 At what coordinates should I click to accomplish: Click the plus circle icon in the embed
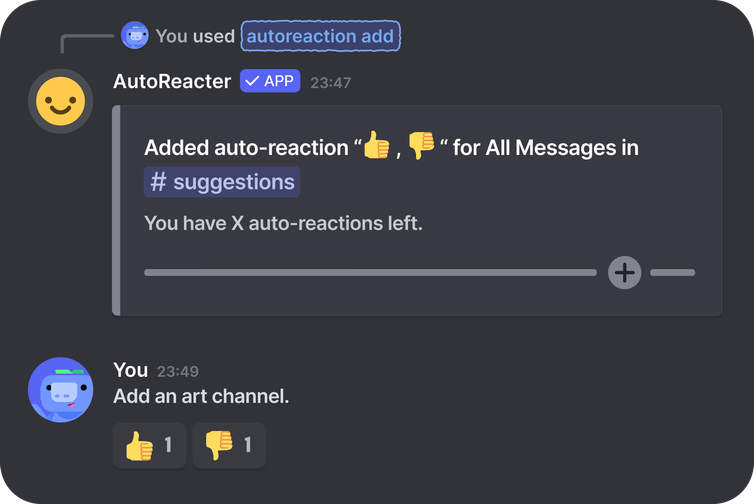[x=625, y=272]
